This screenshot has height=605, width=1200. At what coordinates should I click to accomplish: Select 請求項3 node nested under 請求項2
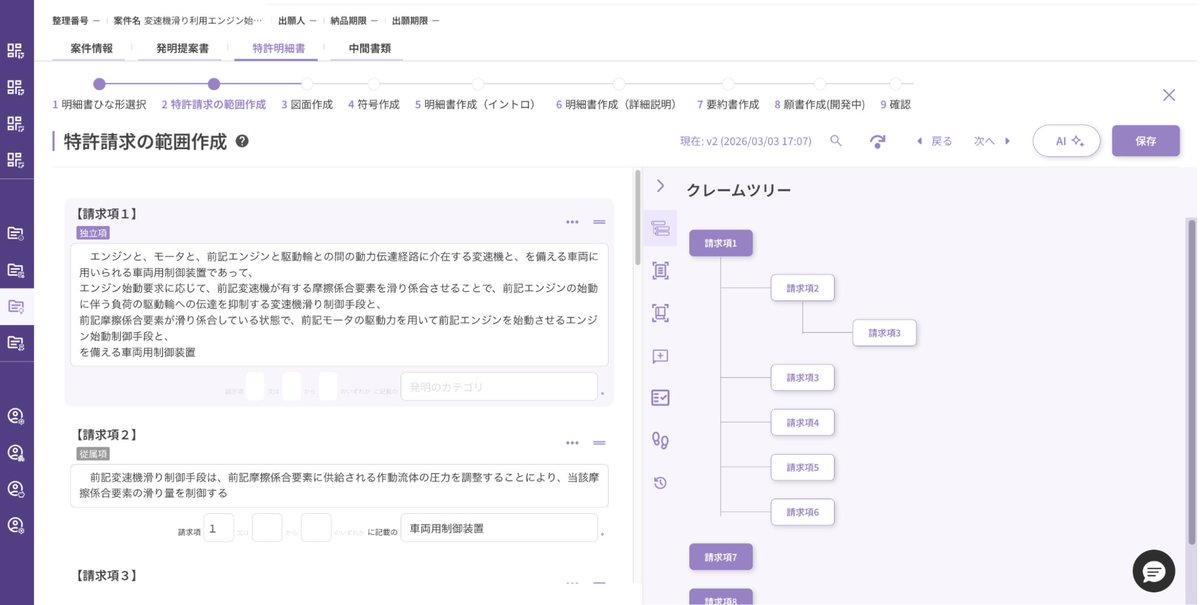[x=885, y=333]
